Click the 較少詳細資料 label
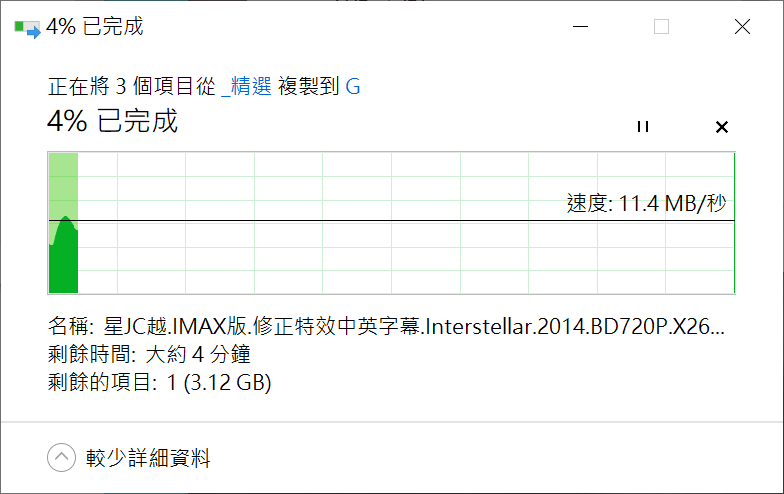Image resolution: width=784 pixels, height=494 pixels. (x=148, y=459)
